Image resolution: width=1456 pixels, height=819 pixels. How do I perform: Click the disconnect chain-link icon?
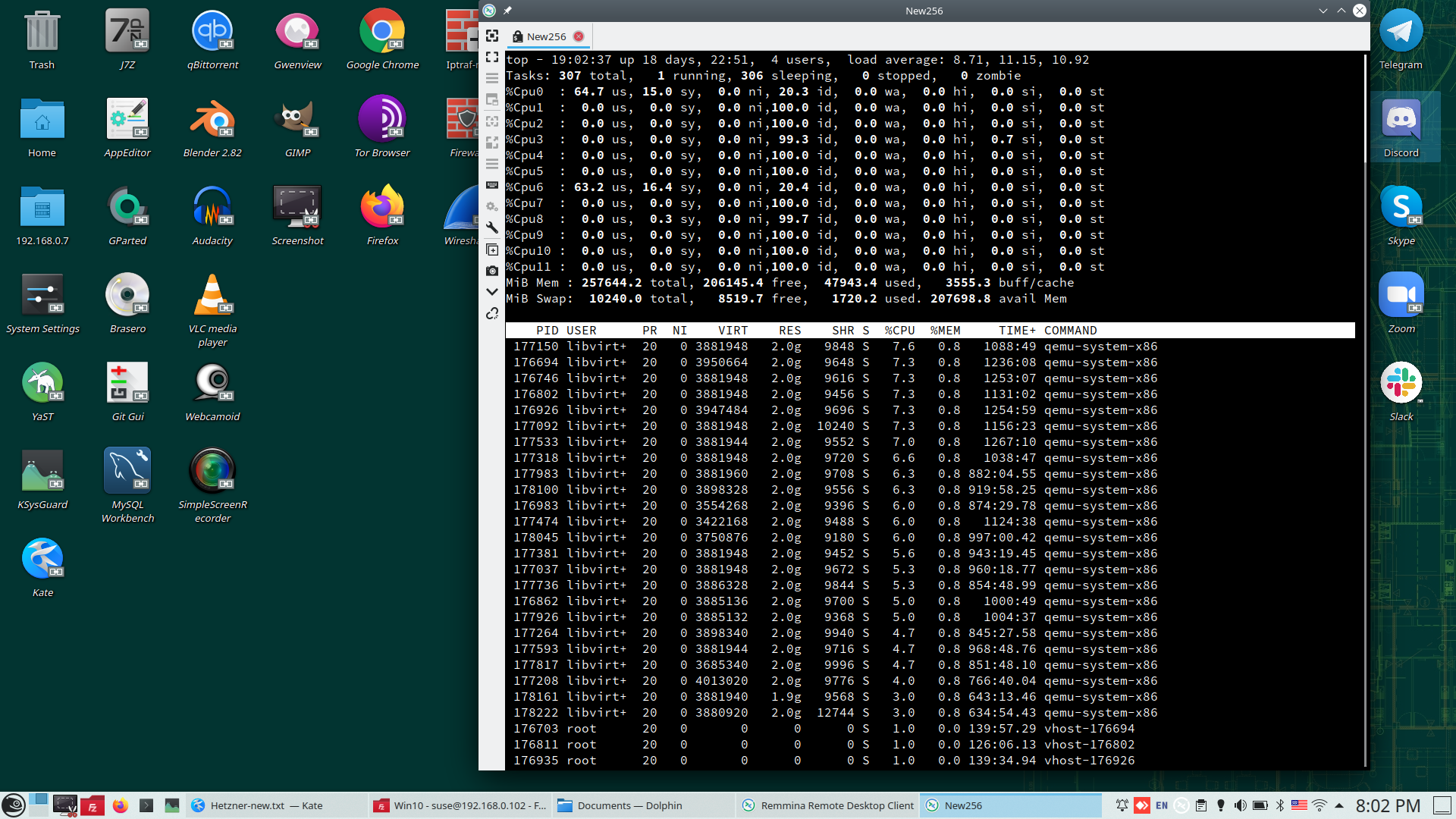point(492,313)
